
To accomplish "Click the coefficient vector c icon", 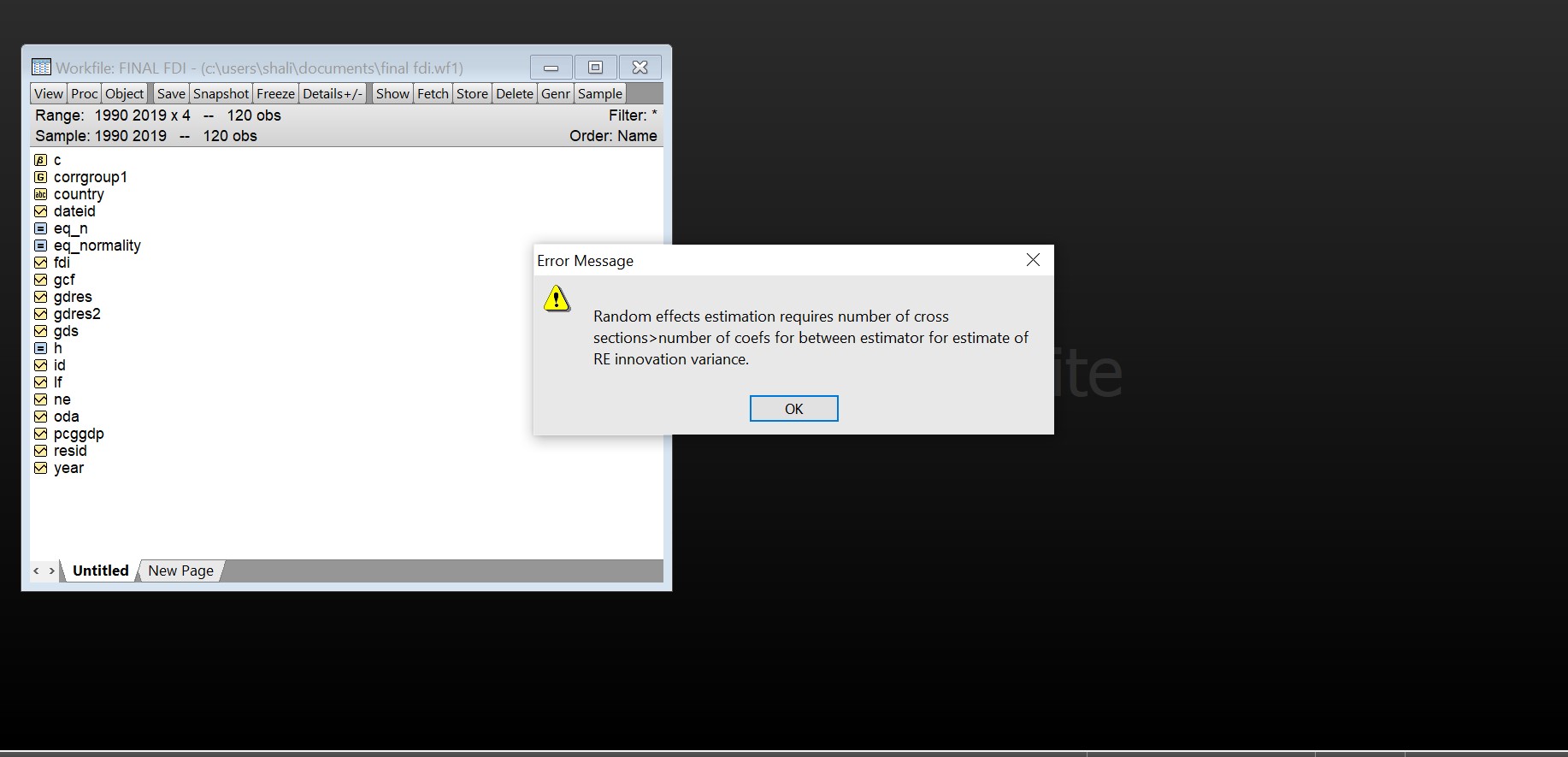I will [x=40, y=160].
